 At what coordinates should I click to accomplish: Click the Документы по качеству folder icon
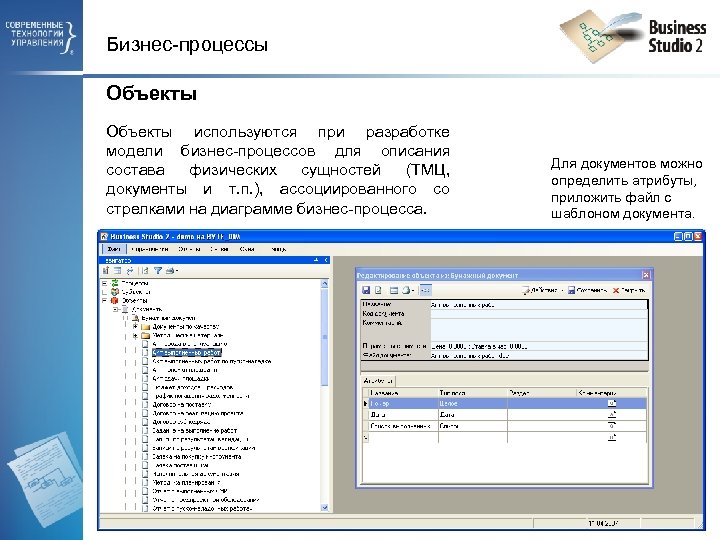pyautogui.click(x=146, y=326)
